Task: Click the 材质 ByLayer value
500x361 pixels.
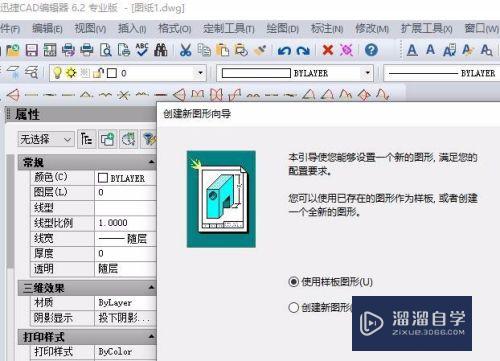Action: coord(125,303)
